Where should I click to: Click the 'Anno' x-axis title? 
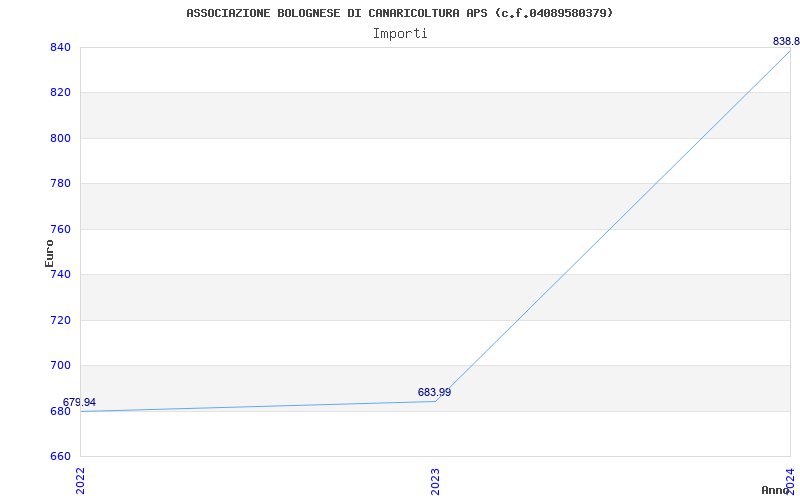(x=775, y=490)
